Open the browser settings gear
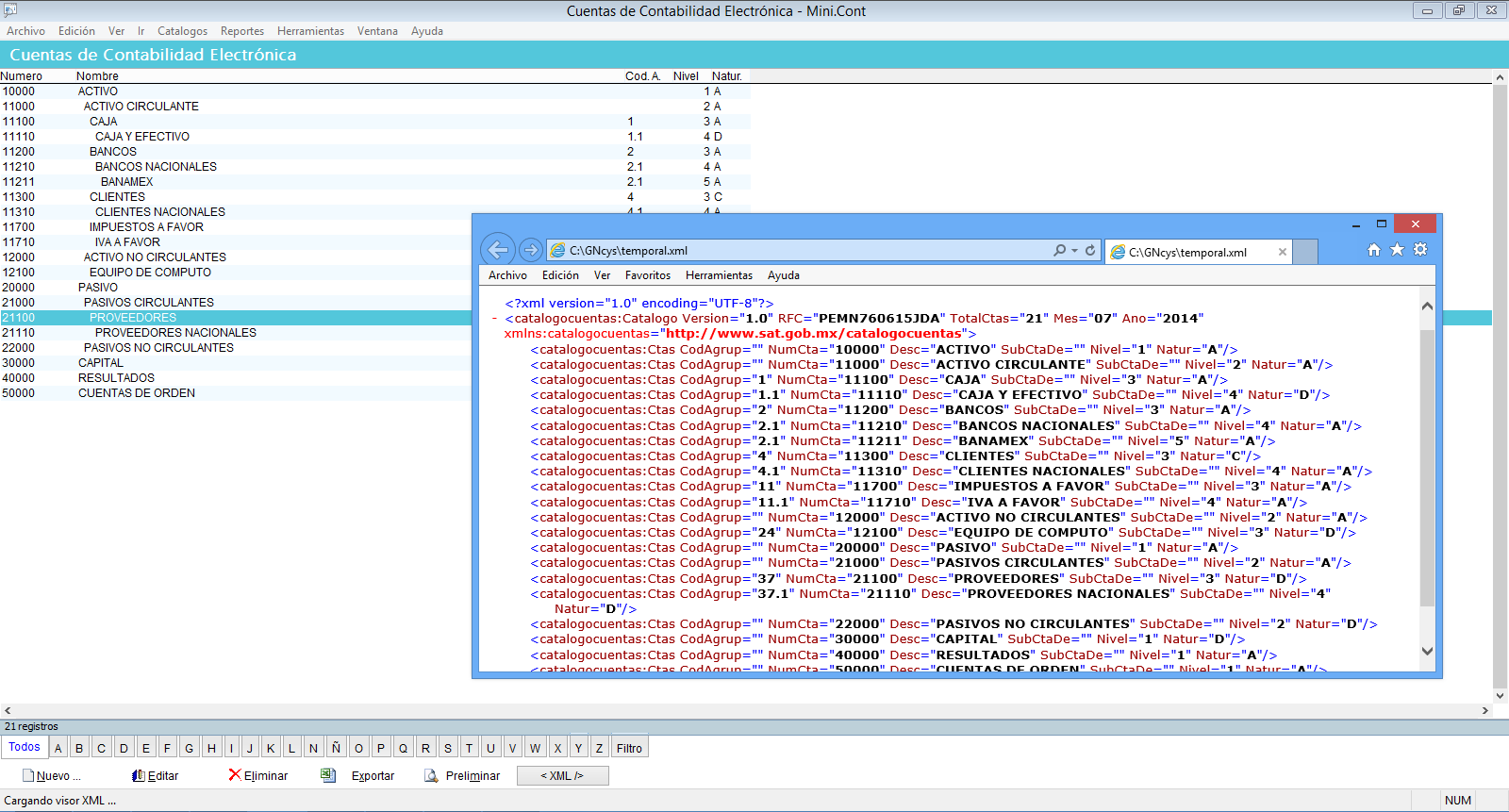 (x=1420, y=250)
